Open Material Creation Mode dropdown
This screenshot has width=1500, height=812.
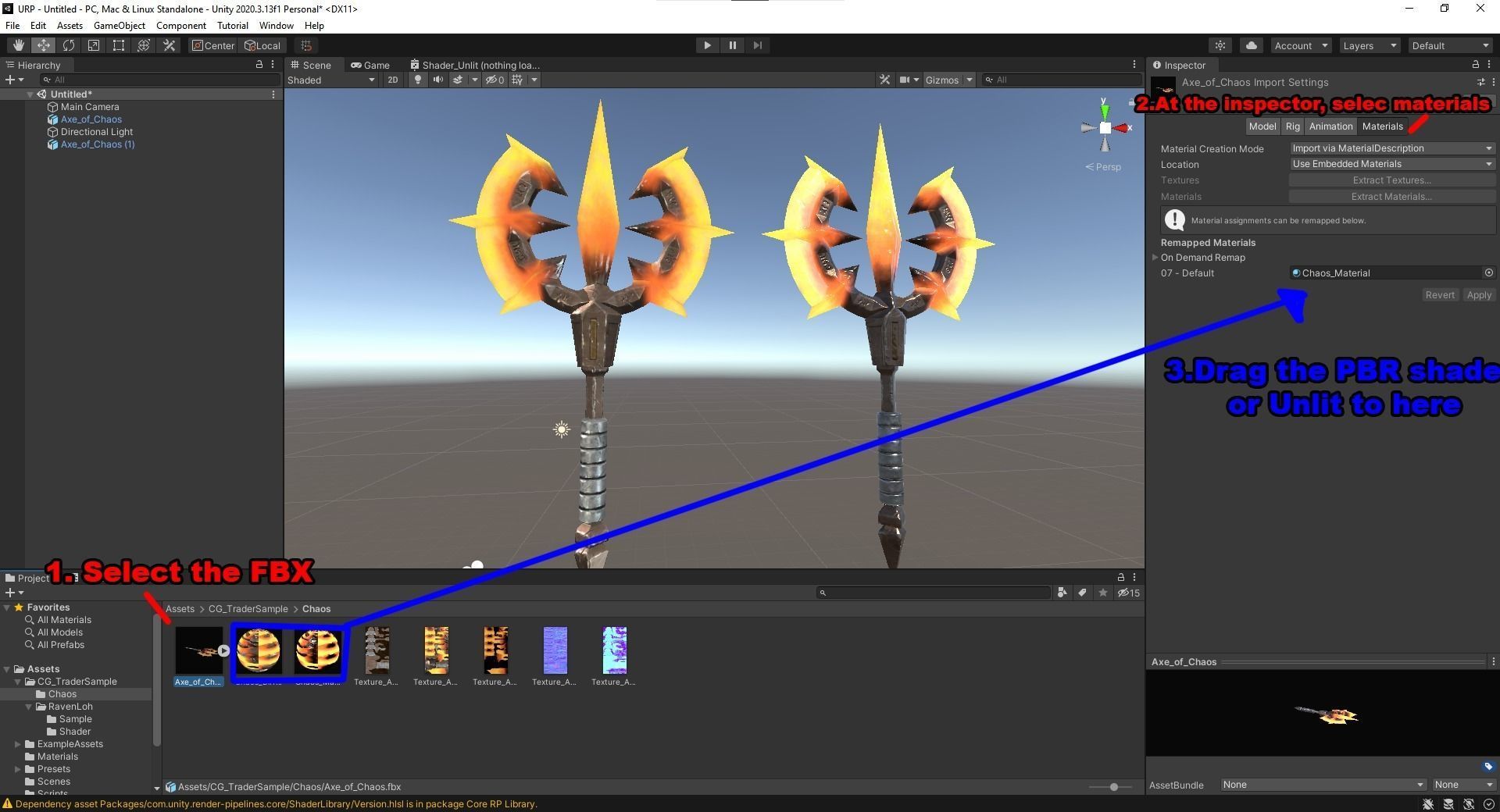pos(1391,148)
